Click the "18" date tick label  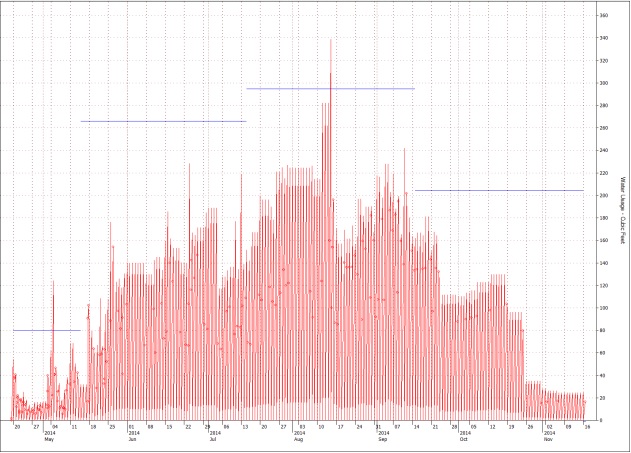(93, 427)
